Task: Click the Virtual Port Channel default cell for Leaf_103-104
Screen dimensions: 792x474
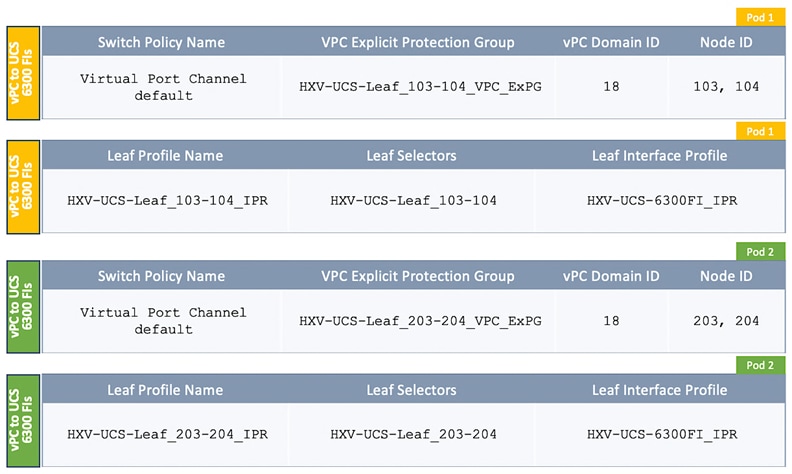Action: (163, 87)
